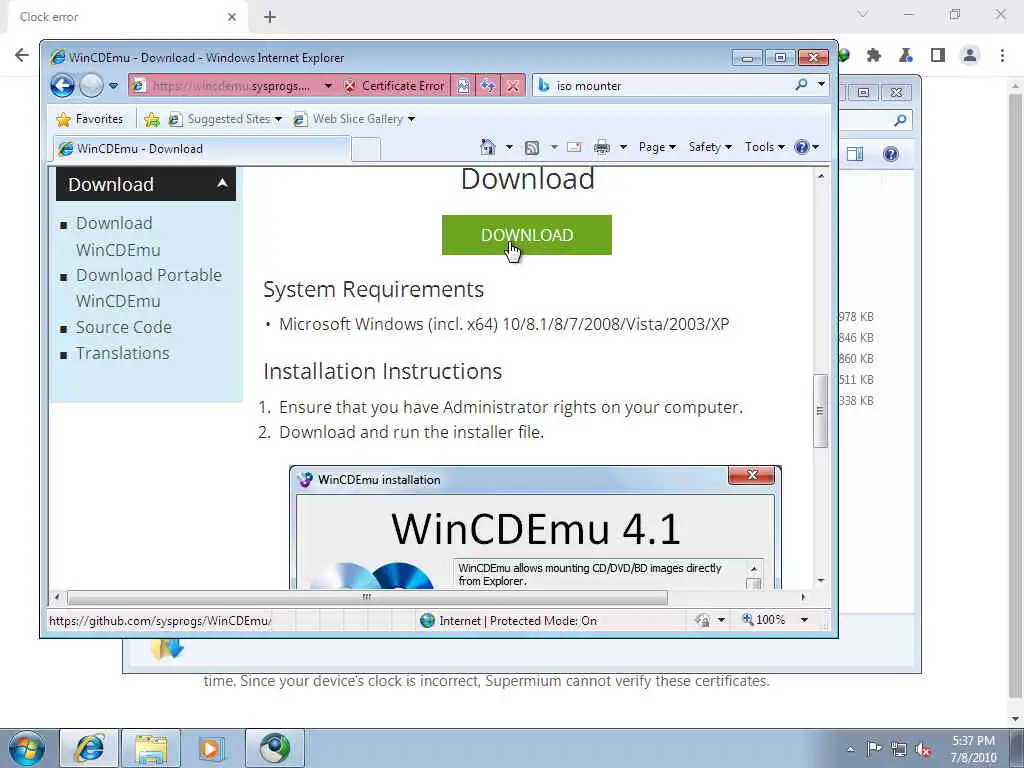Screen dimensions: 1024x768
Task: Click the Refresh icon in IE address bar
Action: pyautogui.click(x=488, y=86)
